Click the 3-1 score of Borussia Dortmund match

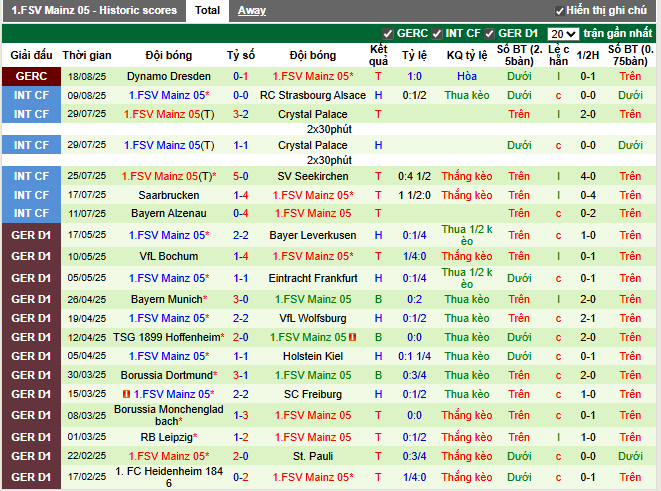241,375
